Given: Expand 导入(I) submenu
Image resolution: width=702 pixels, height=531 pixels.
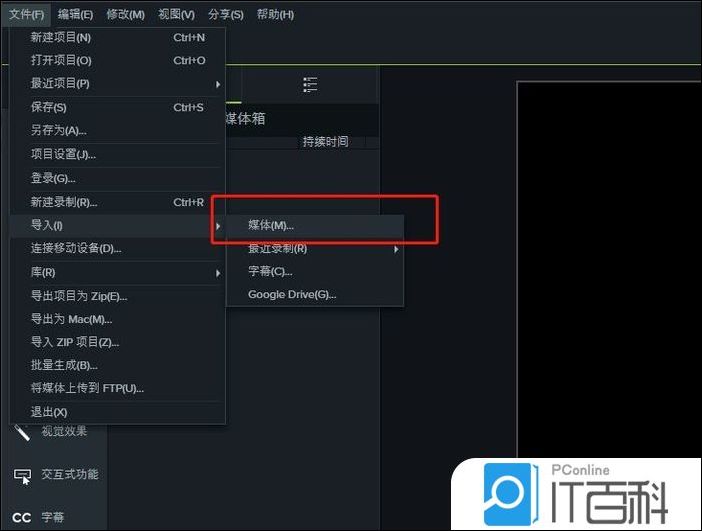Looking at the screenshot, I should (x=117, y=225).
